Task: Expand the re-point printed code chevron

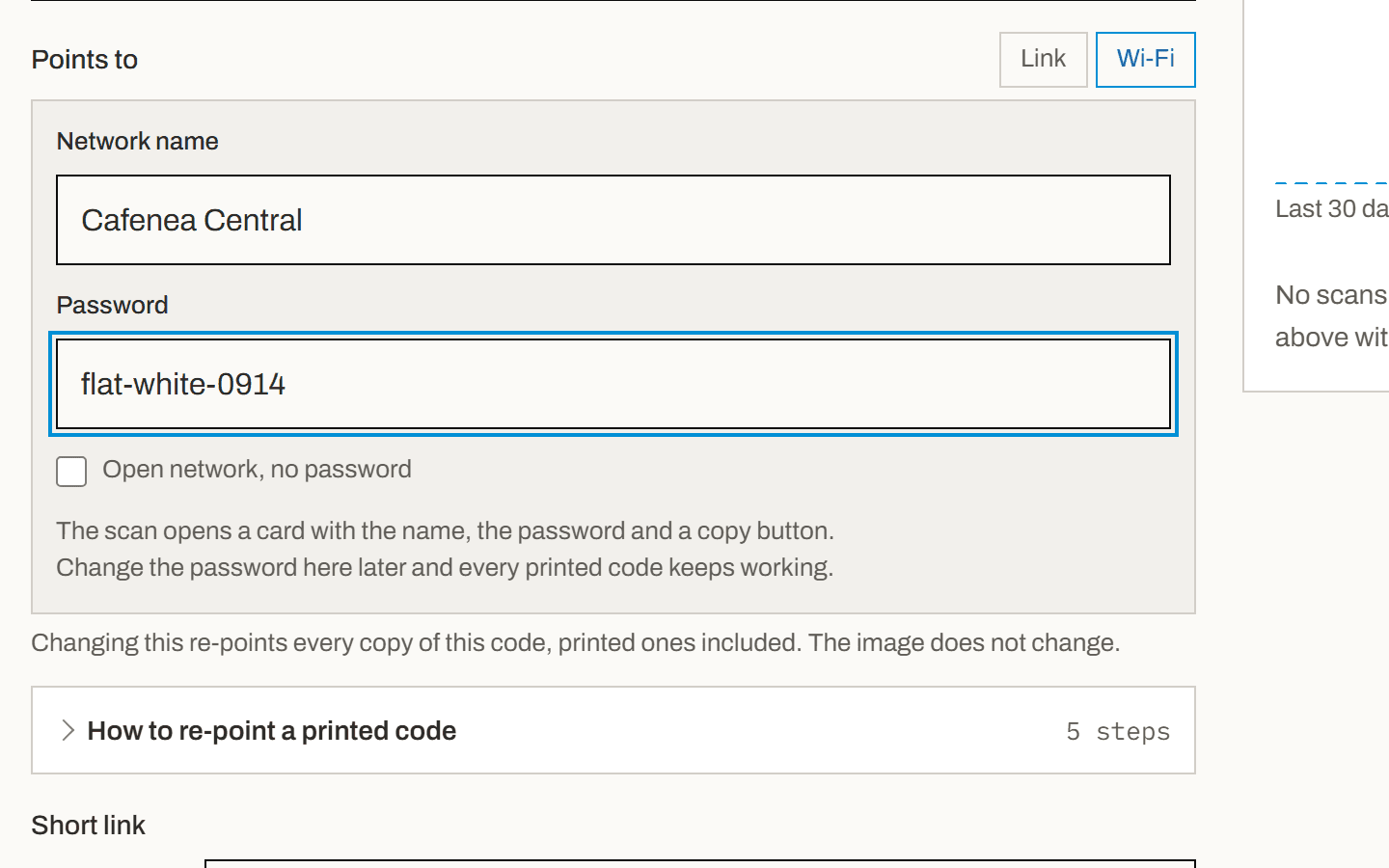Action: (68, 730)
